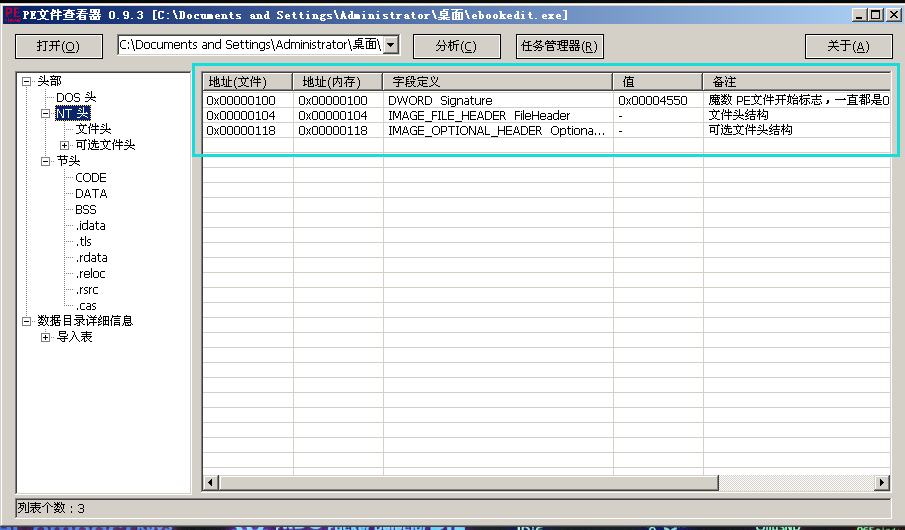Expand the 可选文件头 tree node
The height and width of the screenshot is (530, 905).
click(65, 145)
